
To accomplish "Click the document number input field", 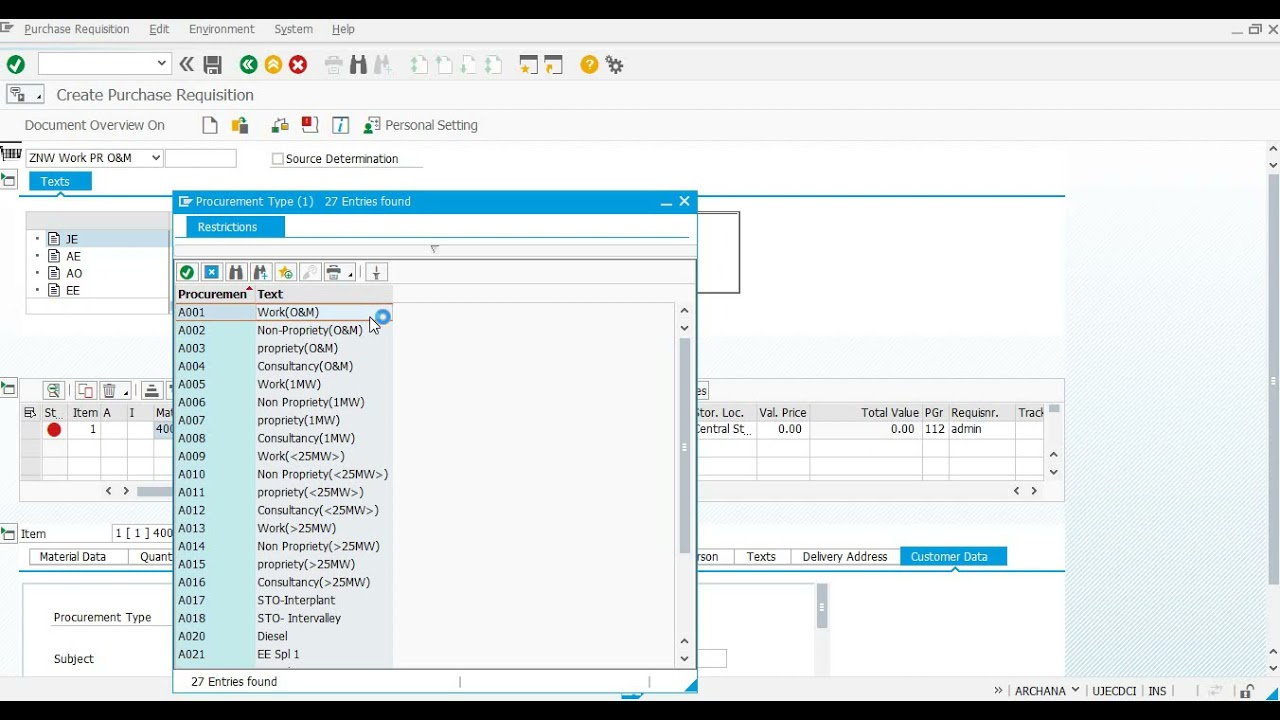I will pyautogui.click(x=201, y=158).
